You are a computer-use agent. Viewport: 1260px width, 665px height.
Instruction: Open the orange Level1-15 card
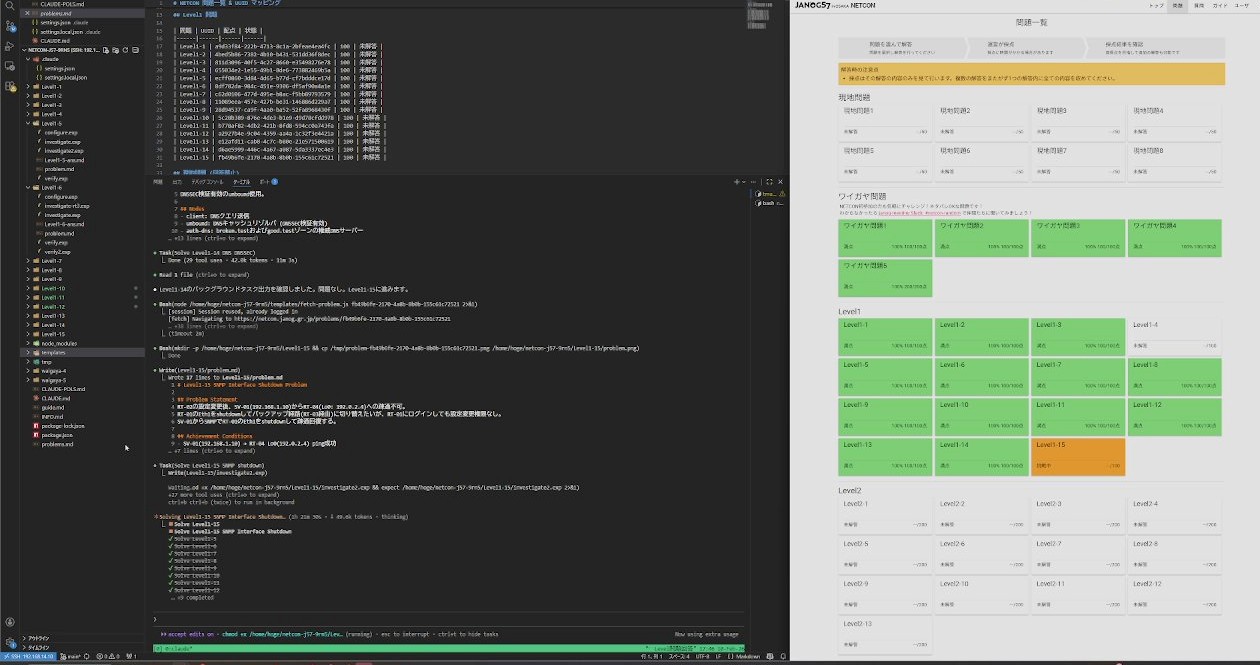1078,458
